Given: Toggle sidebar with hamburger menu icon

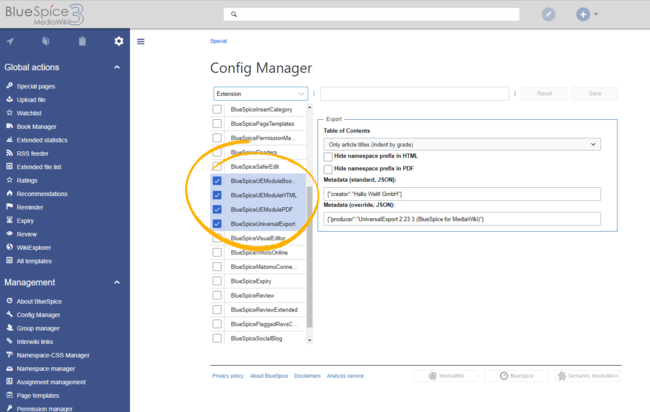Looking at the screenshot, I should click(x=141, y=41).
